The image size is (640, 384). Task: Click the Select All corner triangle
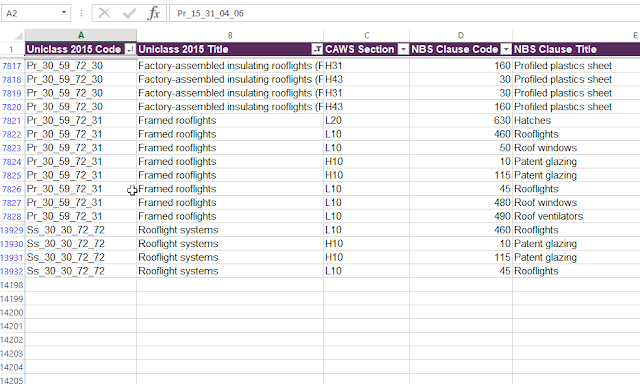tap(18, 36)
